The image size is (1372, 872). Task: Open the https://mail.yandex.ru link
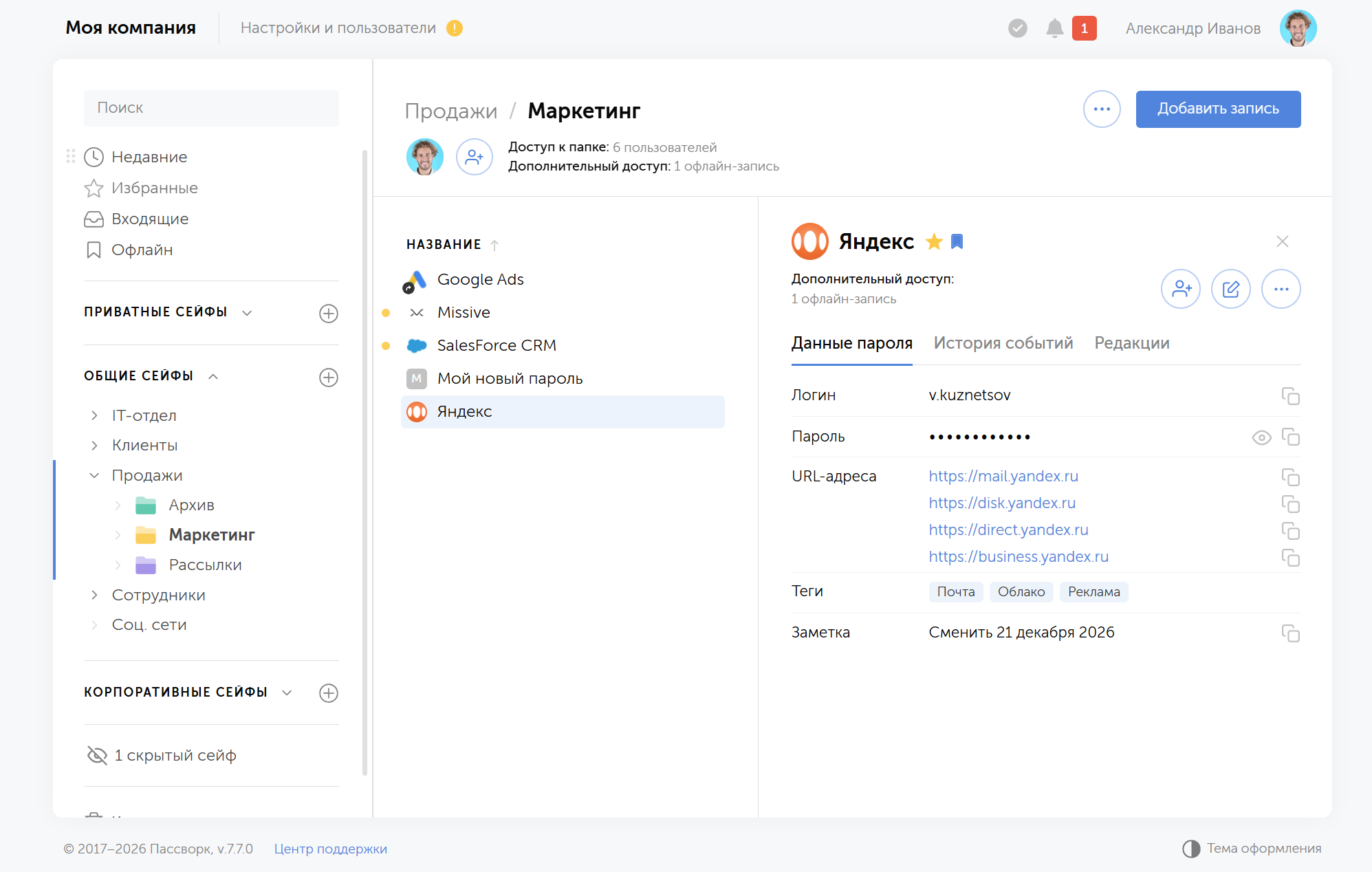click(x=1003, y=476)
